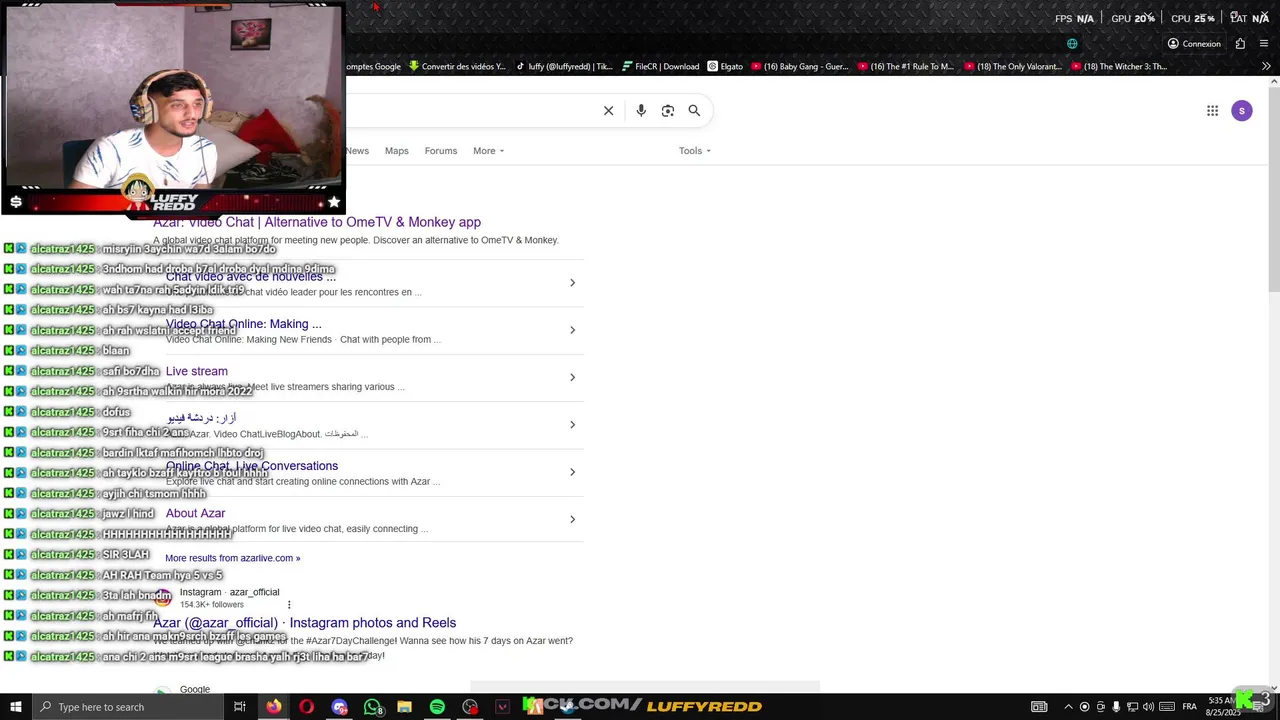Open the Baby Gang - Guer... YouTube bookmark
This screenshot has height=720, width=1280.
tap(799, 67)
